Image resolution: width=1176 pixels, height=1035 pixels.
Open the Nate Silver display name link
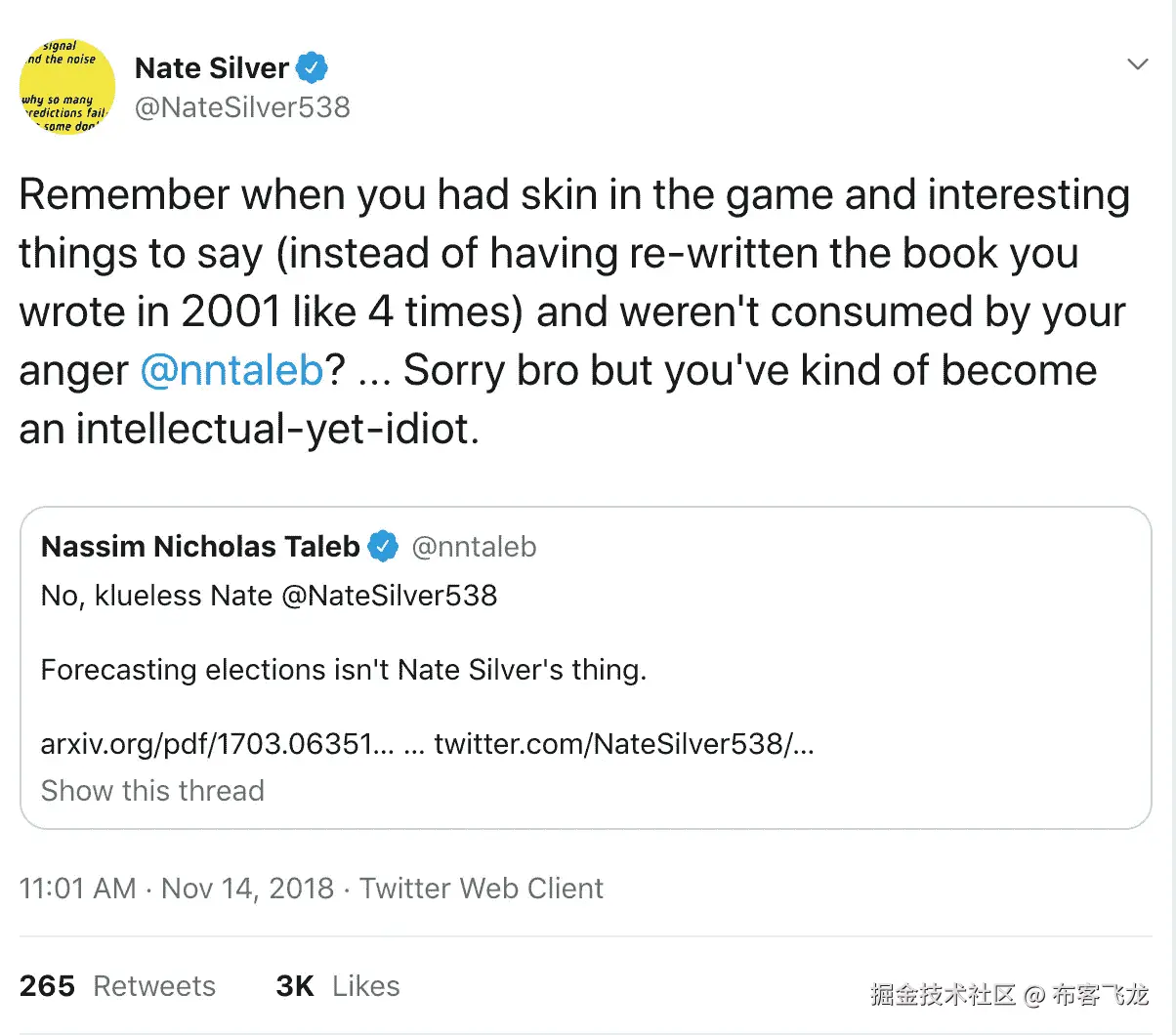(x=212, y=68)
